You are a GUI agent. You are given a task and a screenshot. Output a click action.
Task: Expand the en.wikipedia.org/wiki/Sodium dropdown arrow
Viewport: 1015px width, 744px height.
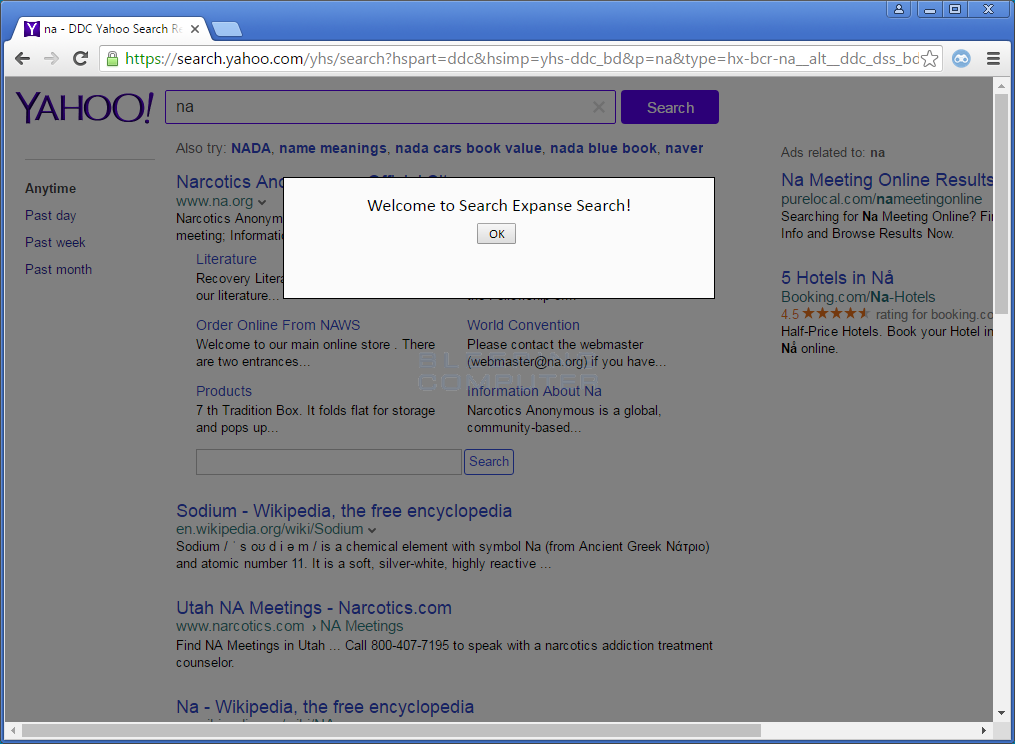(372, 530)
